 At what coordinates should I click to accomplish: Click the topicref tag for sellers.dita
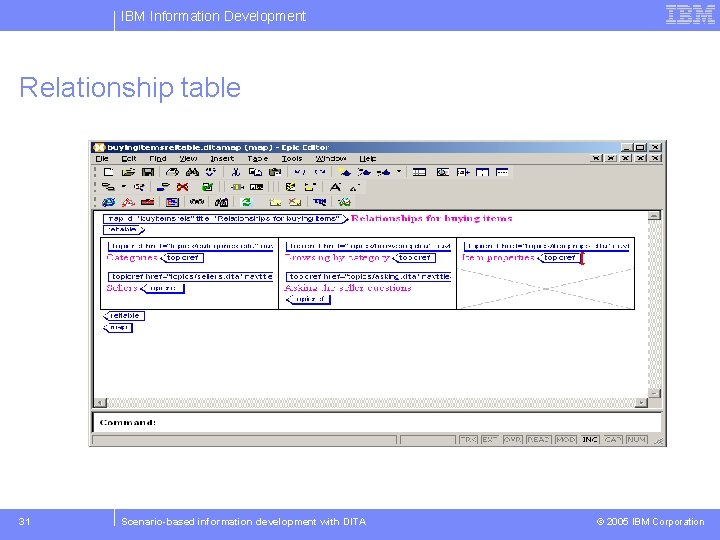[x=191, y=277]
